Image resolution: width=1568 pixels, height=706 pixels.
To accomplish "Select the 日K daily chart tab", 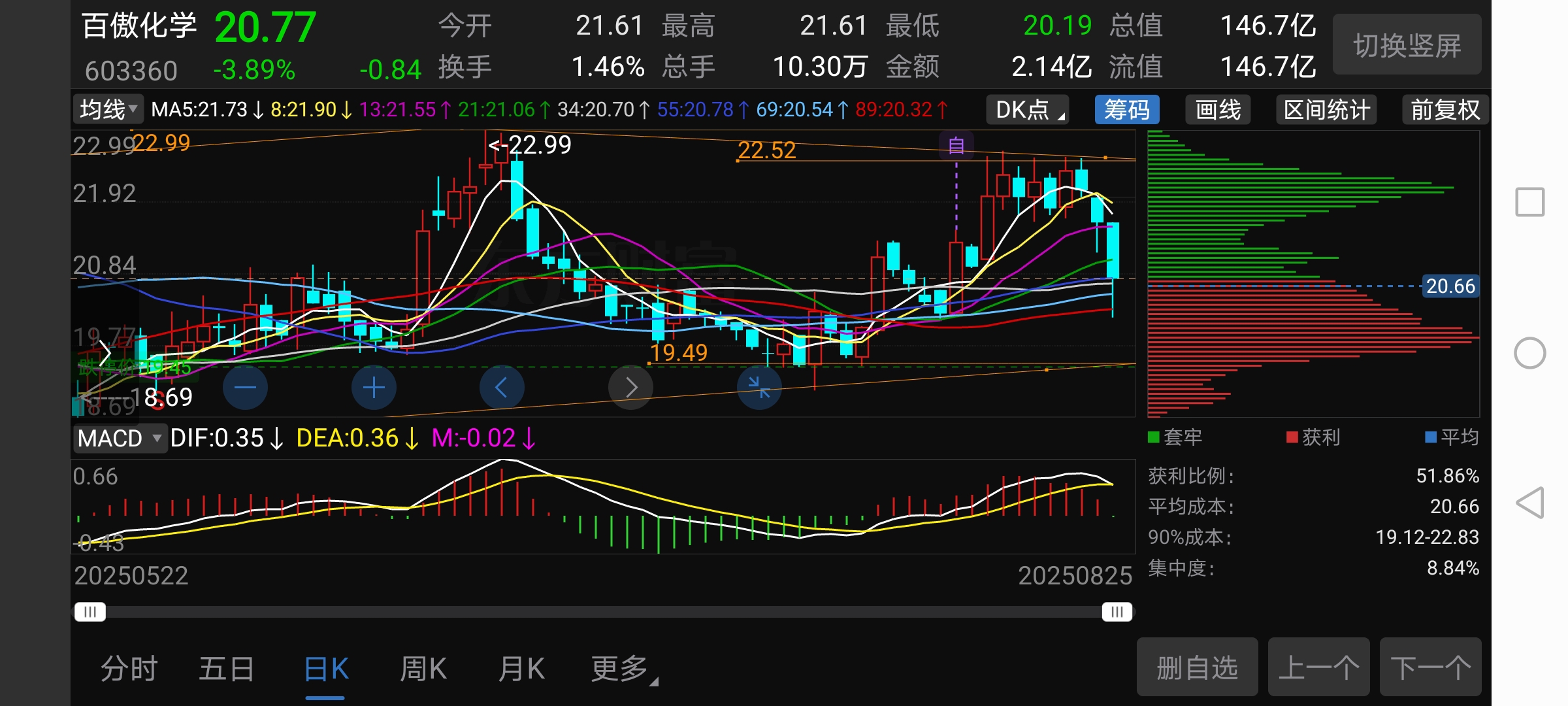I will coord(325,669).
